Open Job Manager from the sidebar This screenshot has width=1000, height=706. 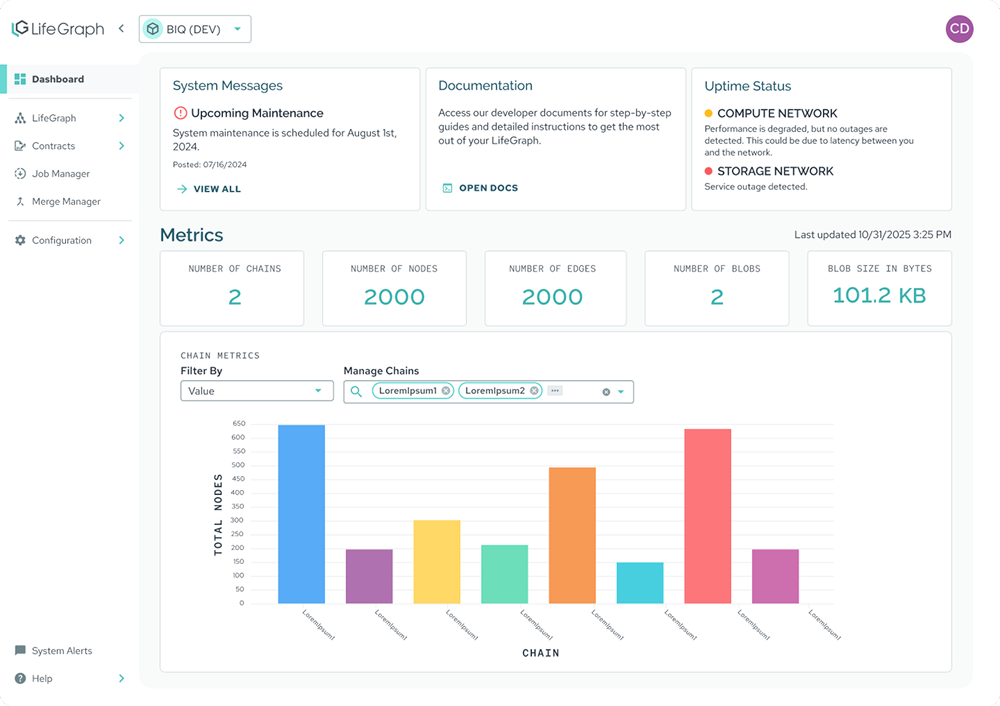click(x=60, y=174)
